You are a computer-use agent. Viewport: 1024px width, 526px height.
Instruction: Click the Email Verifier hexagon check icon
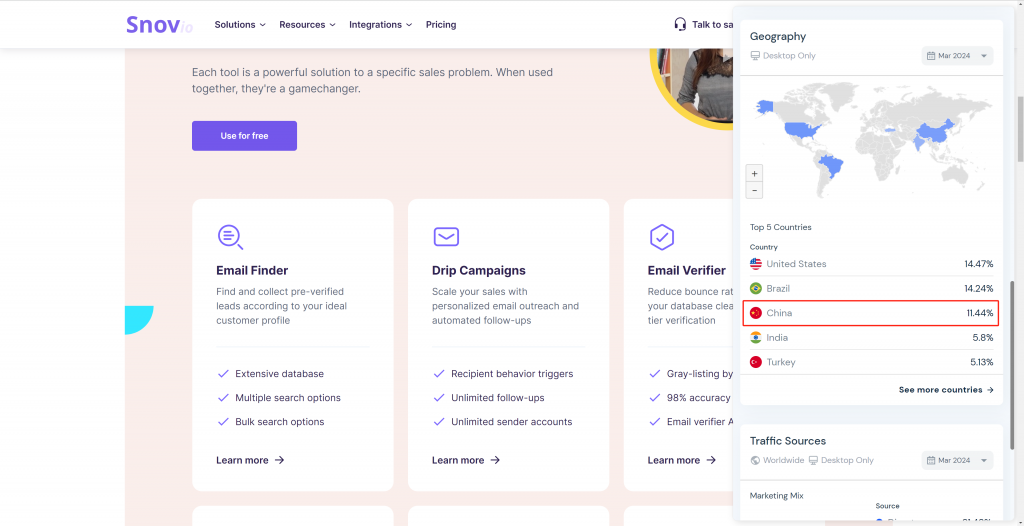tap(662, 237)
